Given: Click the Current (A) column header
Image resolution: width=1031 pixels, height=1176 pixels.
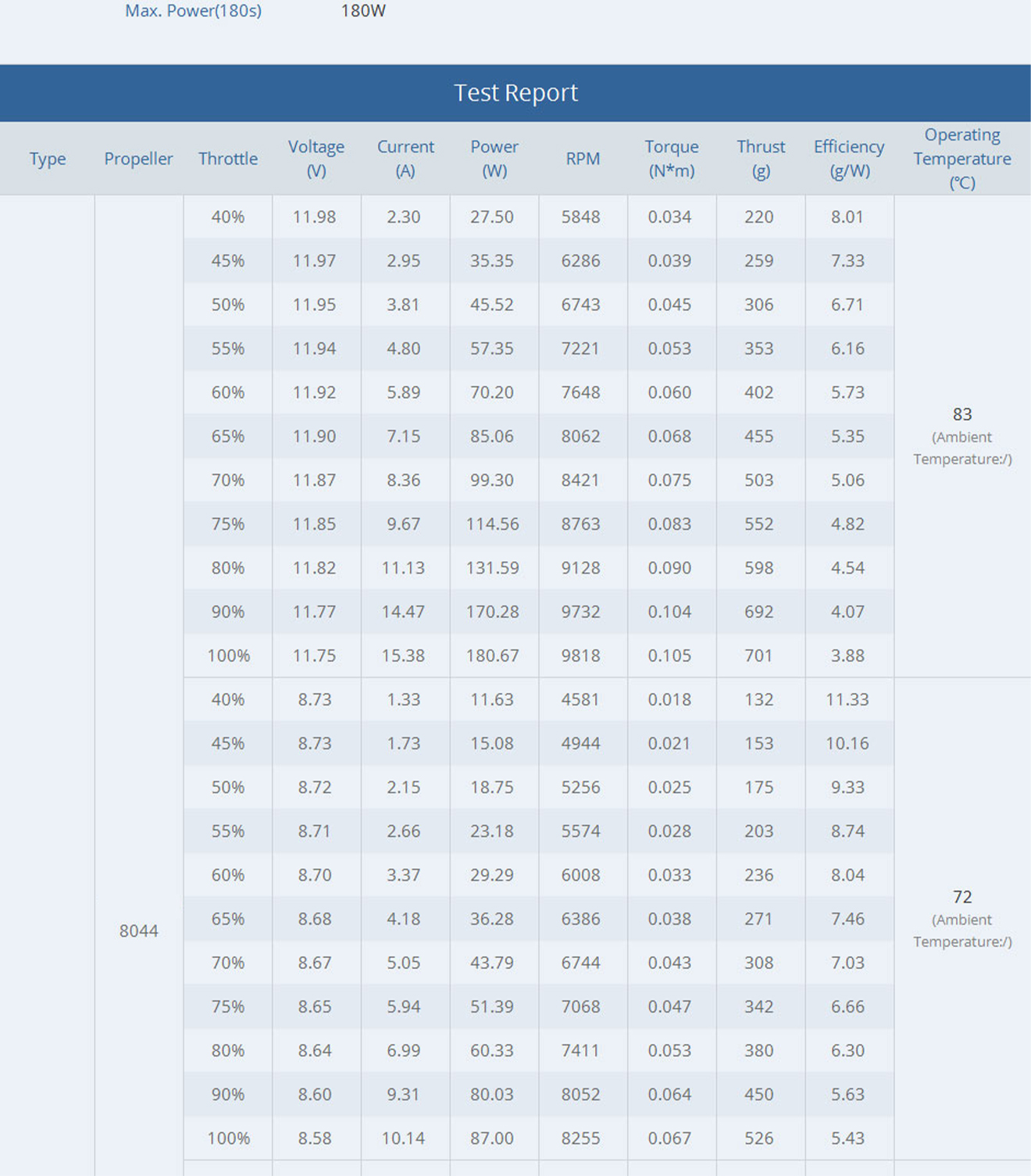Looking at the screenshot, I should [x=405, y=159].
